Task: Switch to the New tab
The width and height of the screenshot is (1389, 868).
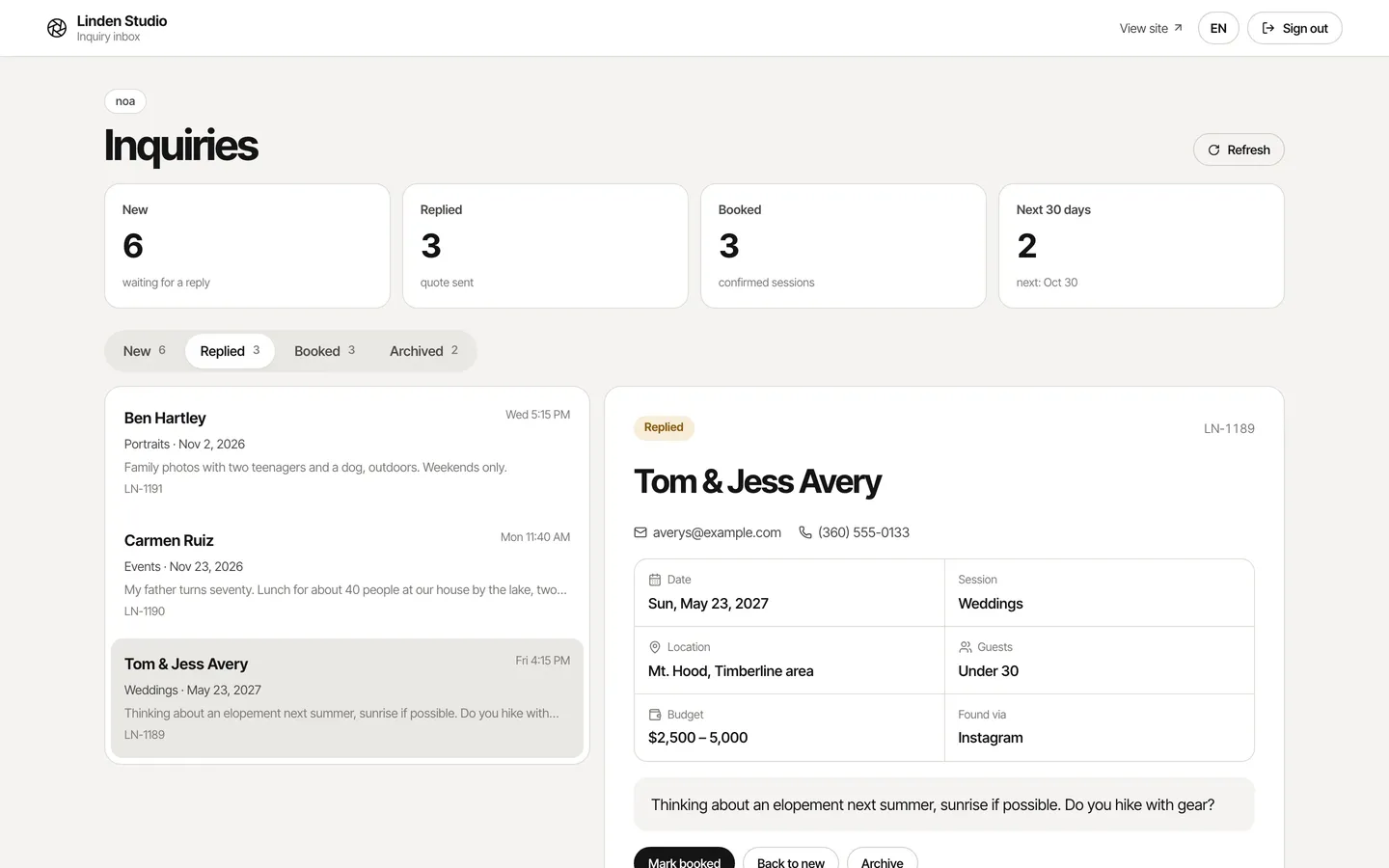Action: click(145, 351)
